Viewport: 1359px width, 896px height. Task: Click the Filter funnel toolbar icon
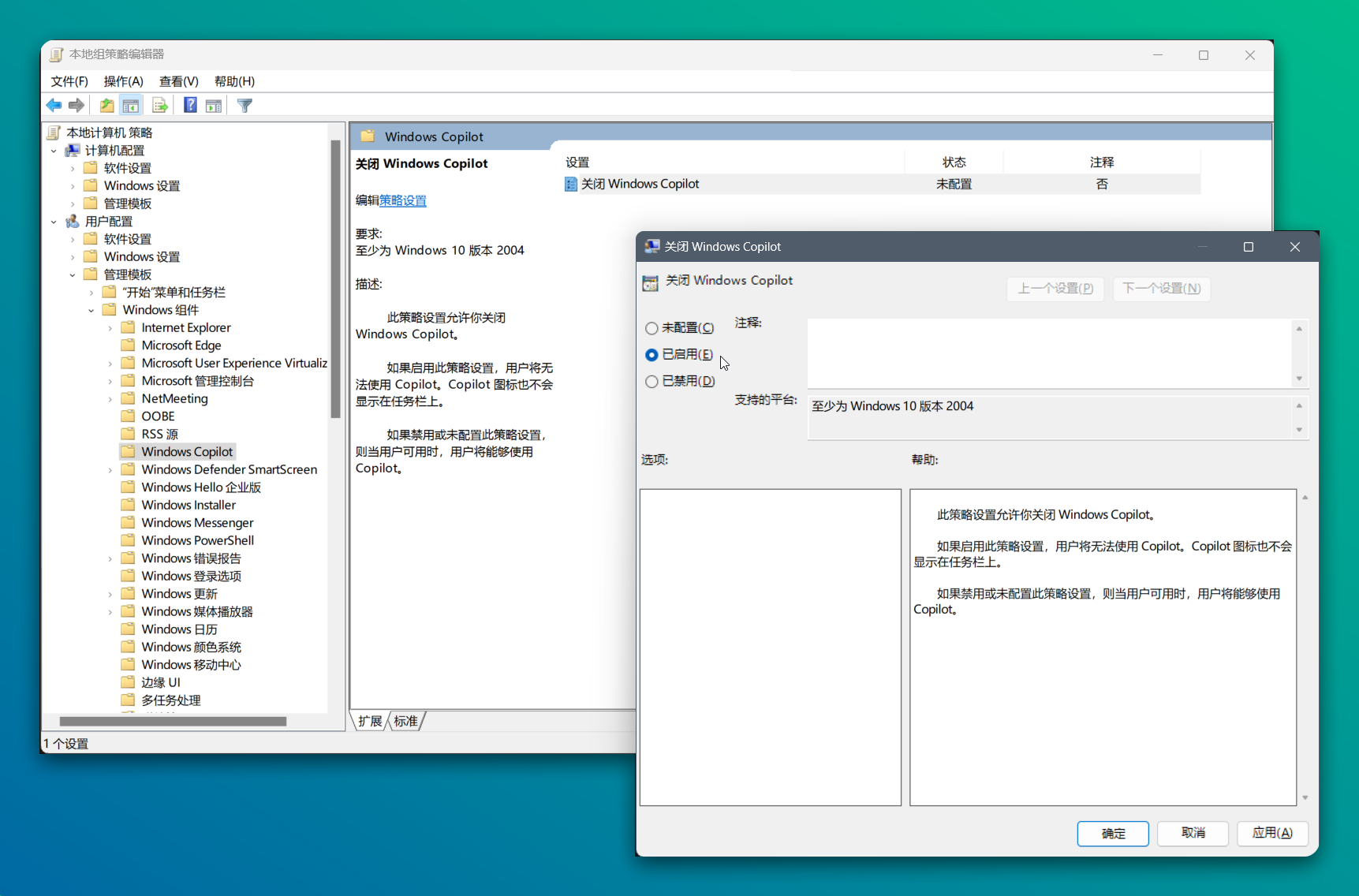[x=245, y=106]
